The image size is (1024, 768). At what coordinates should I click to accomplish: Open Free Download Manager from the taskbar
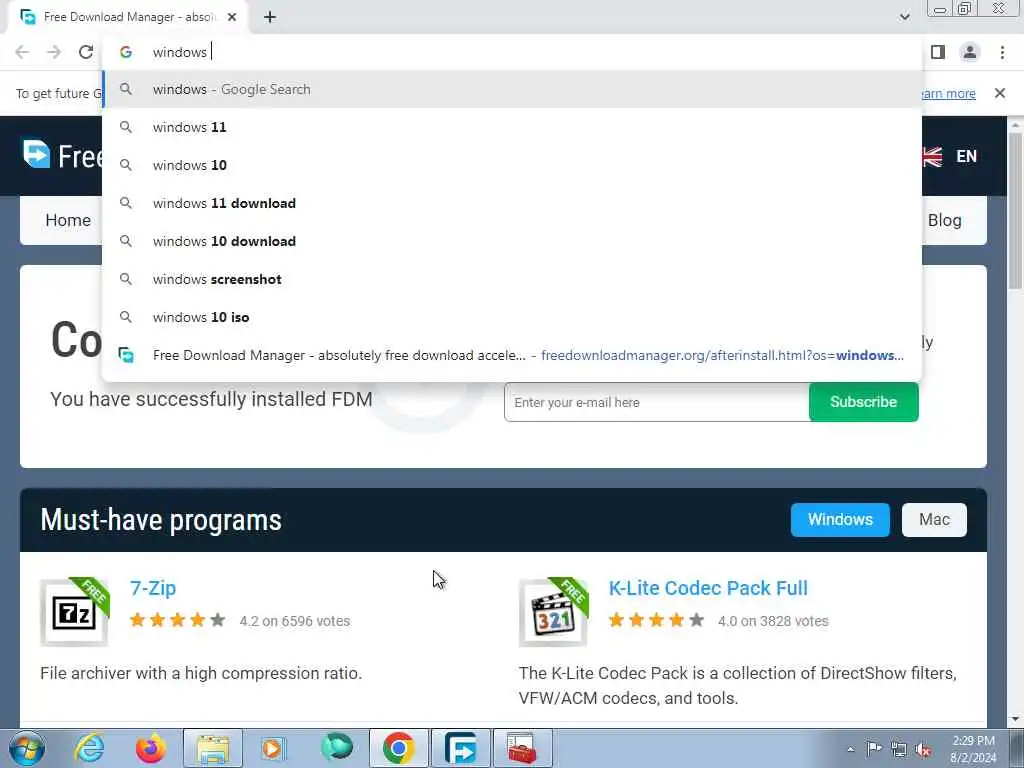460,748
